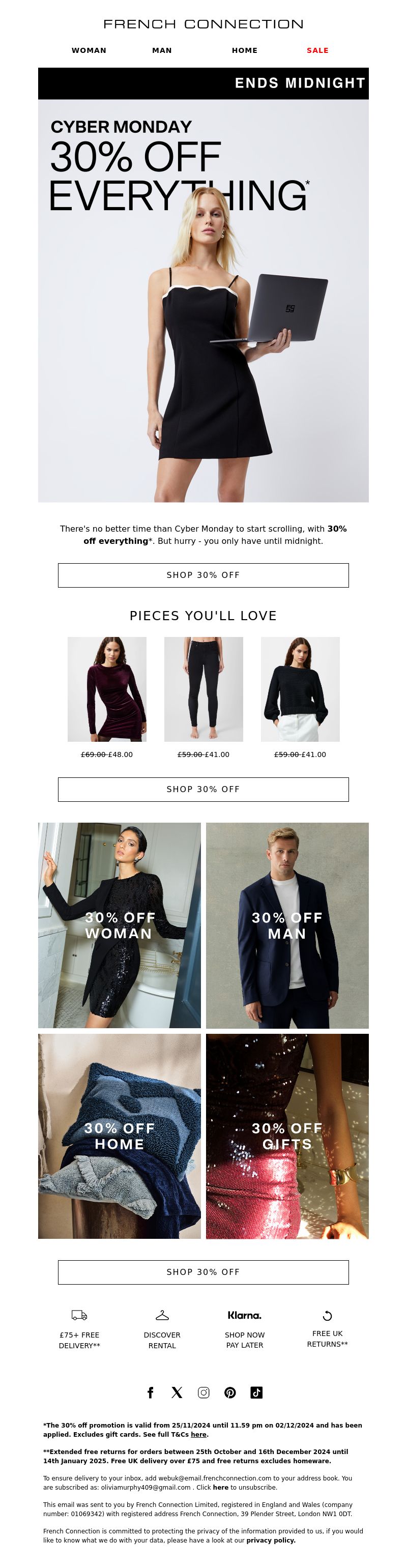Image resolution: width=407 pixels, height=1568 pixels.
Task: Open the WOMAN menu item
Action: click(x=89, y=50)
